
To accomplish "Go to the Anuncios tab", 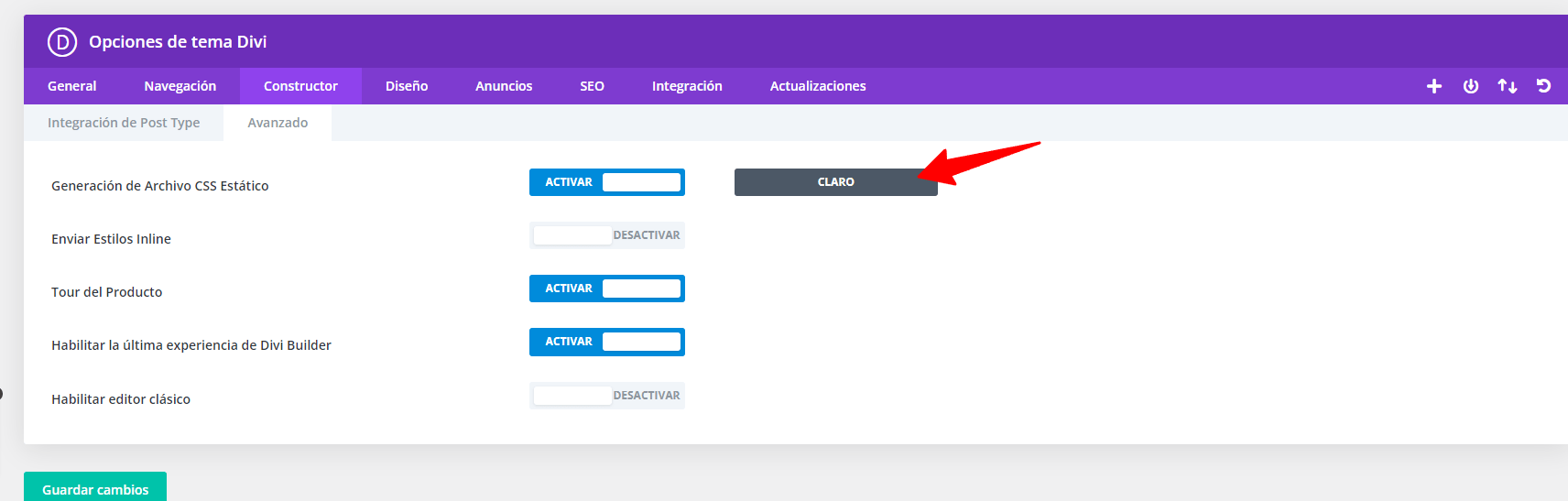I will (504, 86).
